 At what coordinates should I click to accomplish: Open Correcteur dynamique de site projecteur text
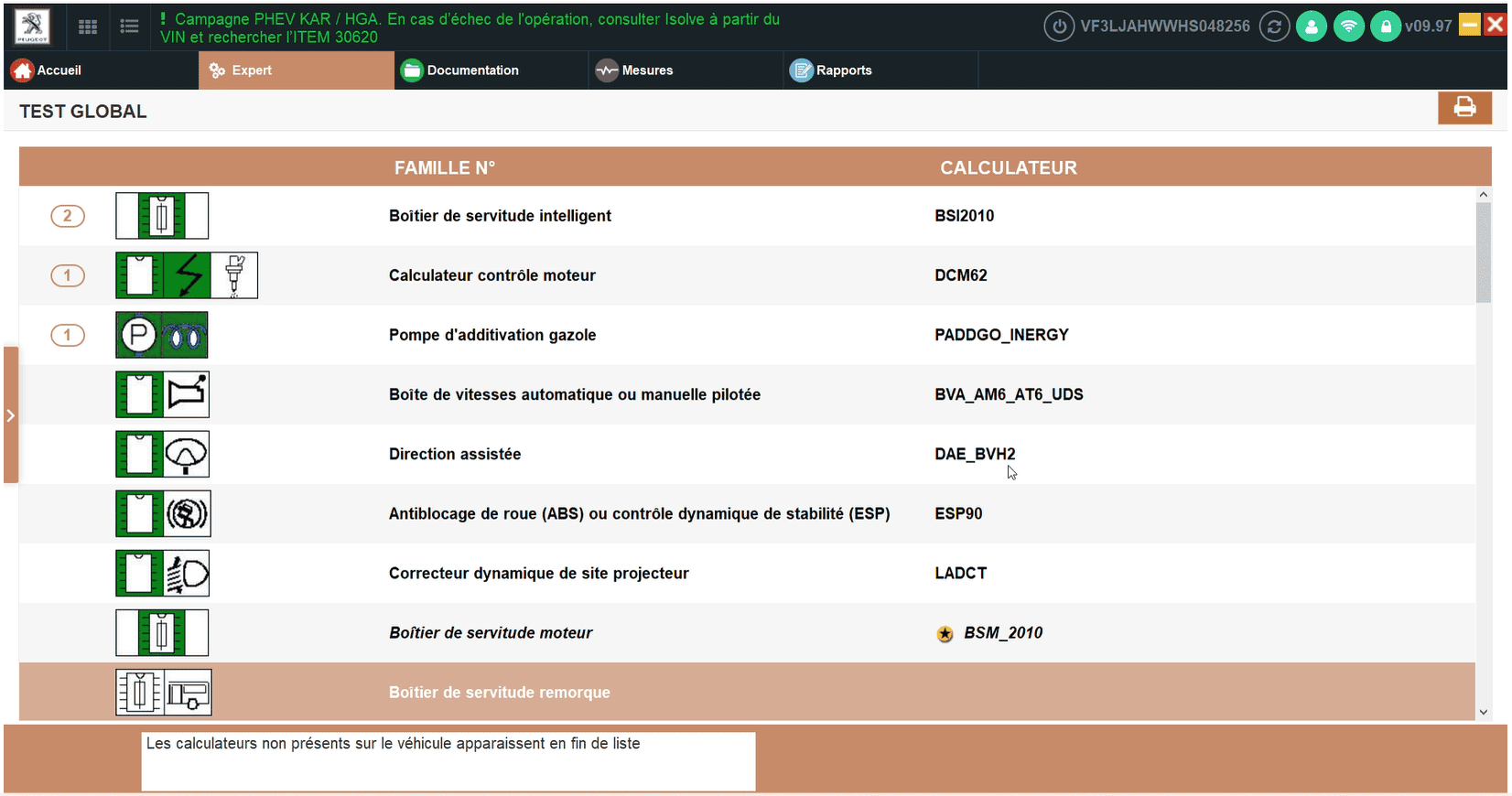539,573
